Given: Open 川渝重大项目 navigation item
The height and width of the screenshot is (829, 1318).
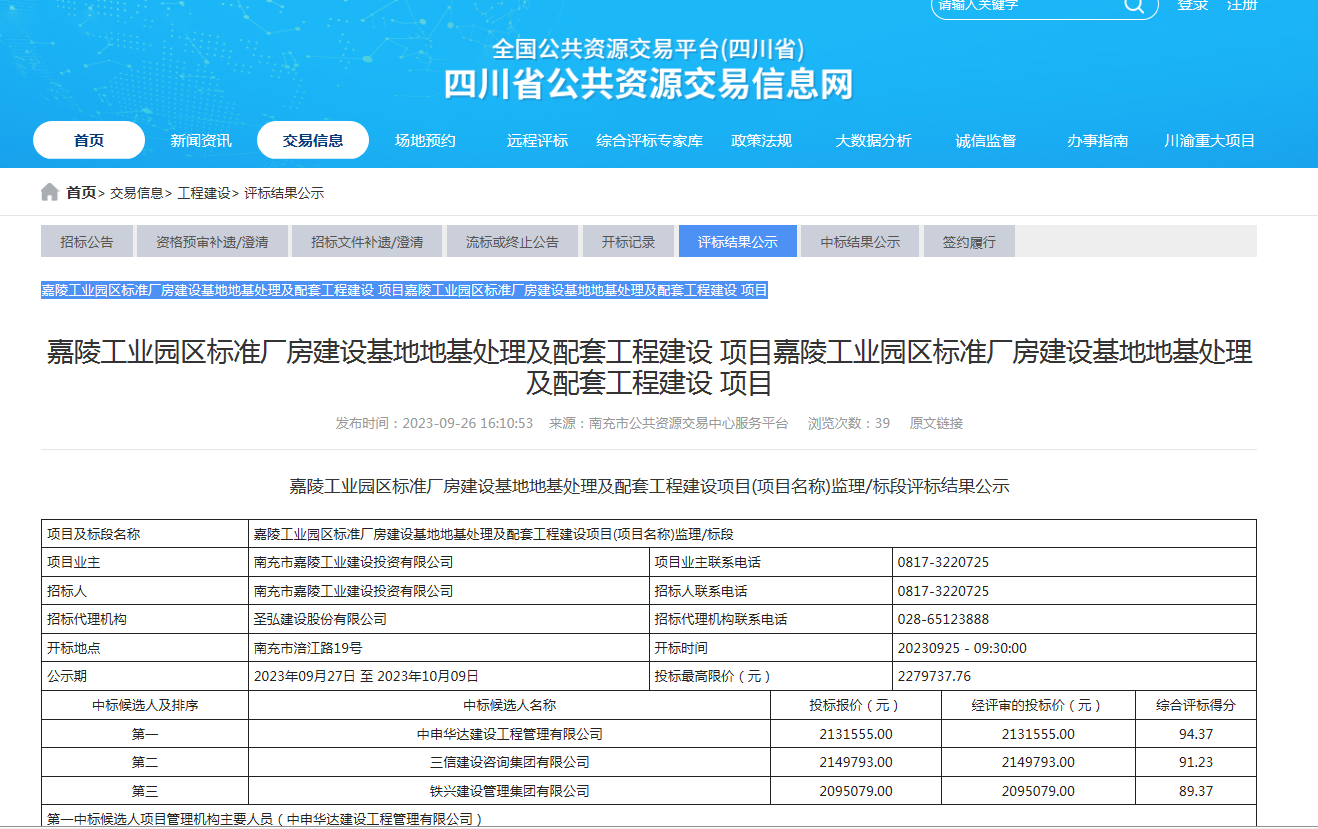Looking at the screenshot, I should pos(1209,141).
